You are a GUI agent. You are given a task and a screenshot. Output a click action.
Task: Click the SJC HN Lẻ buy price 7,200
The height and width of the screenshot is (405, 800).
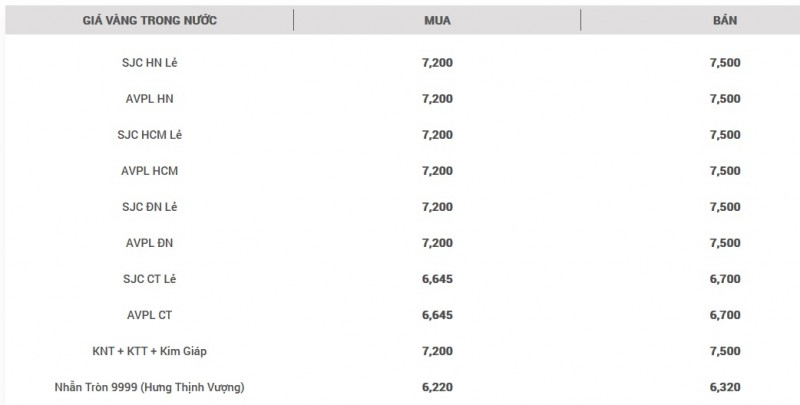click(x=437, y=63)
